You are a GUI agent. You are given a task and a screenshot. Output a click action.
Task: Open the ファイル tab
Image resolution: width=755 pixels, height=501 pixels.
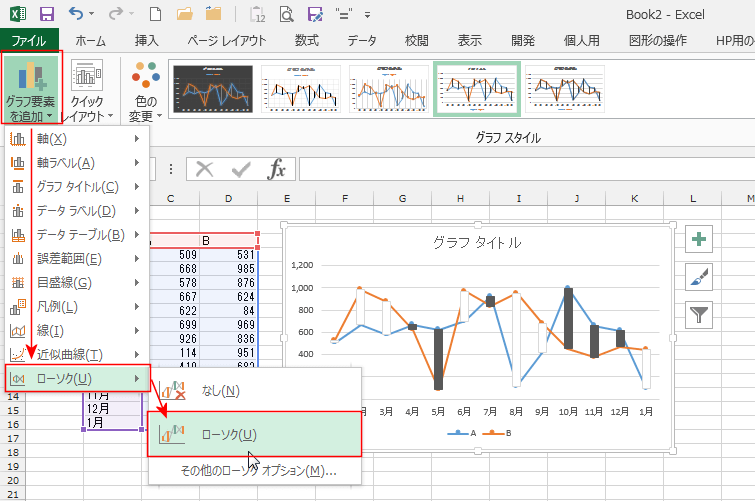29,41
